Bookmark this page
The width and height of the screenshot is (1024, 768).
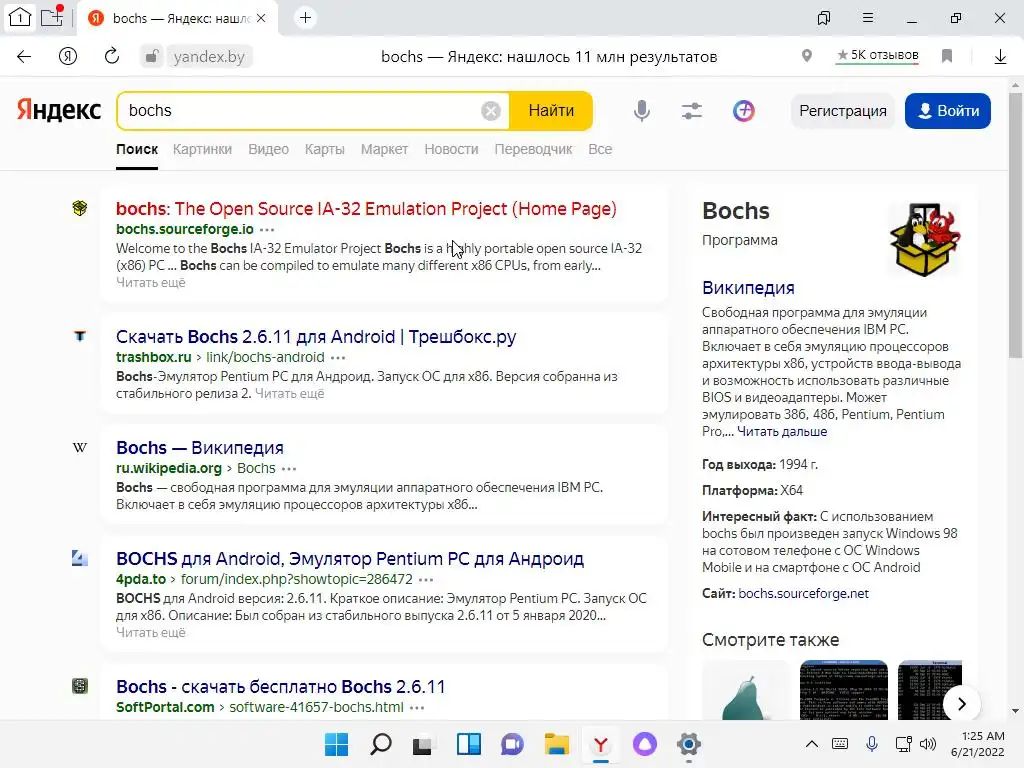947,56
